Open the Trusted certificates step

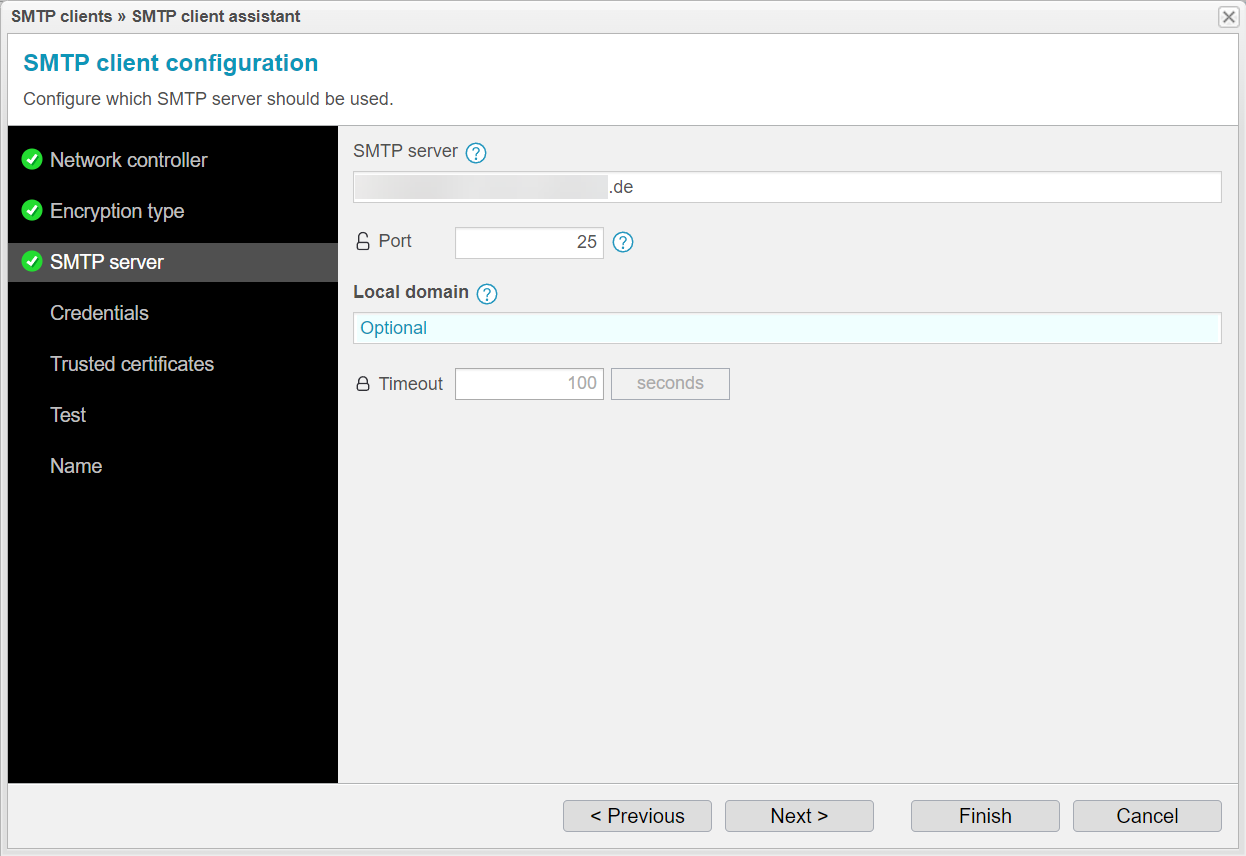[132, 364]
